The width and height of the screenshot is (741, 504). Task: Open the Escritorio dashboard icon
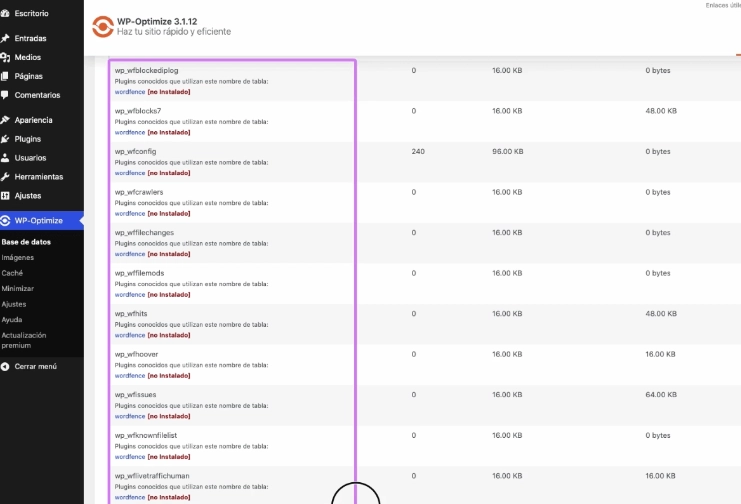pos(5,13)
